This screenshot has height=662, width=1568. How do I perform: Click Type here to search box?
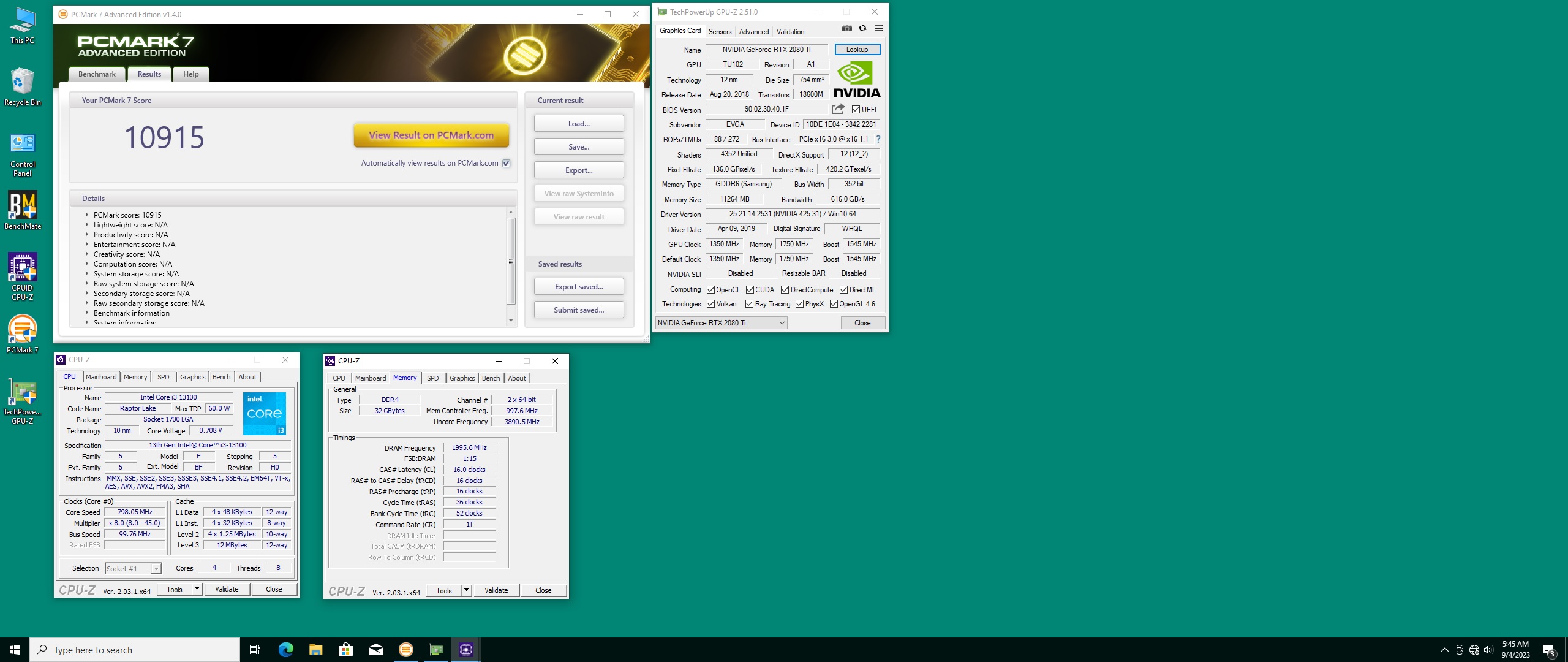[135, 650]
